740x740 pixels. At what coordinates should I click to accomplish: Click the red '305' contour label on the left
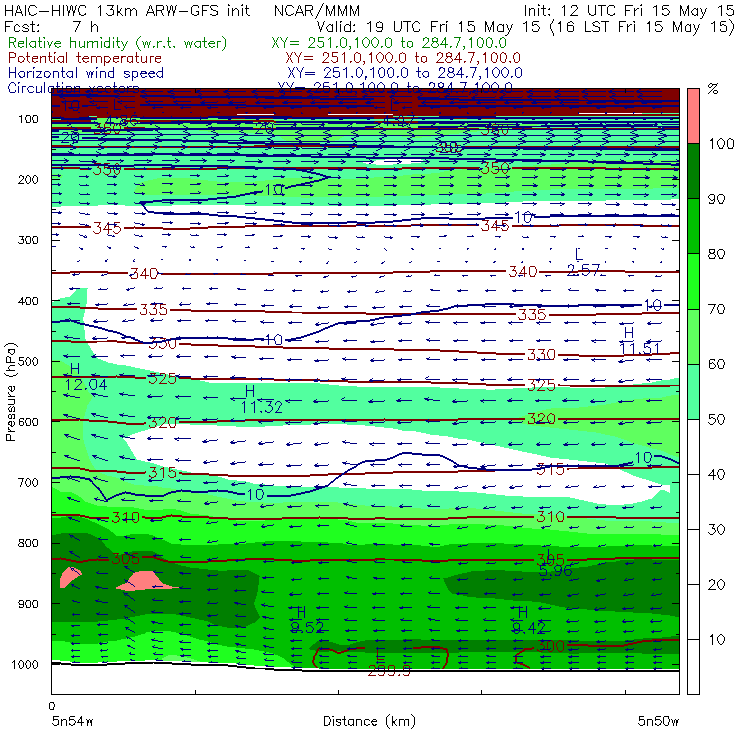tap(126, 559)
